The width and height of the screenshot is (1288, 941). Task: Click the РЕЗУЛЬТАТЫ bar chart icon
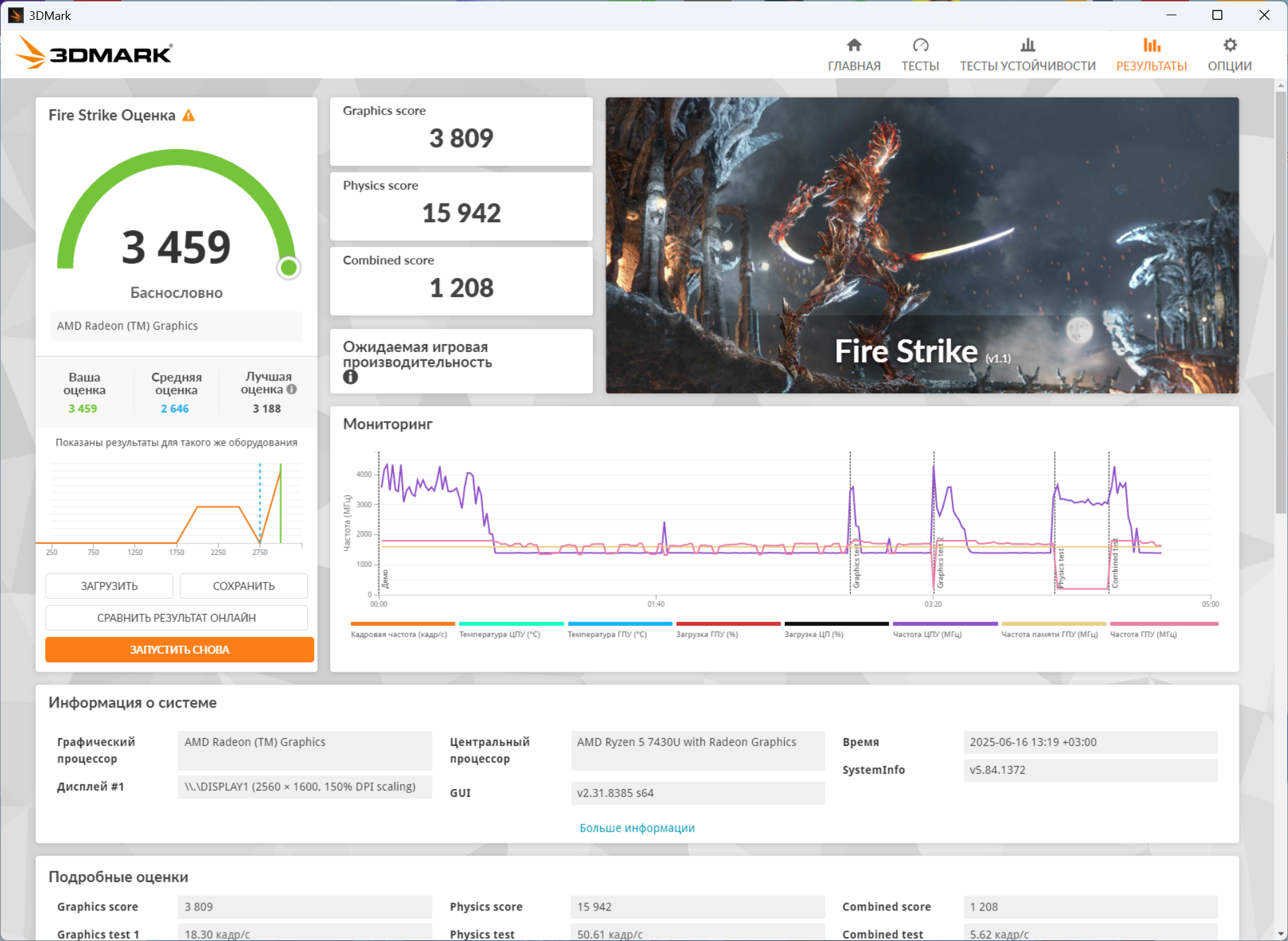1151,45
